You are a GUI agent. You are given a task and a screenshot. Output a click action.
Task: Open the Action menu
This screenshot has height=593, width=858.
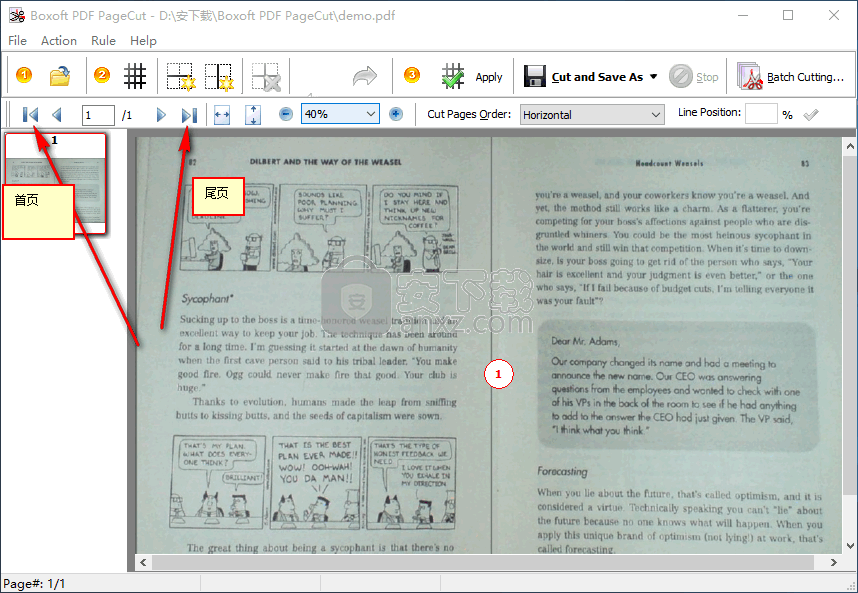click(59, 41)
